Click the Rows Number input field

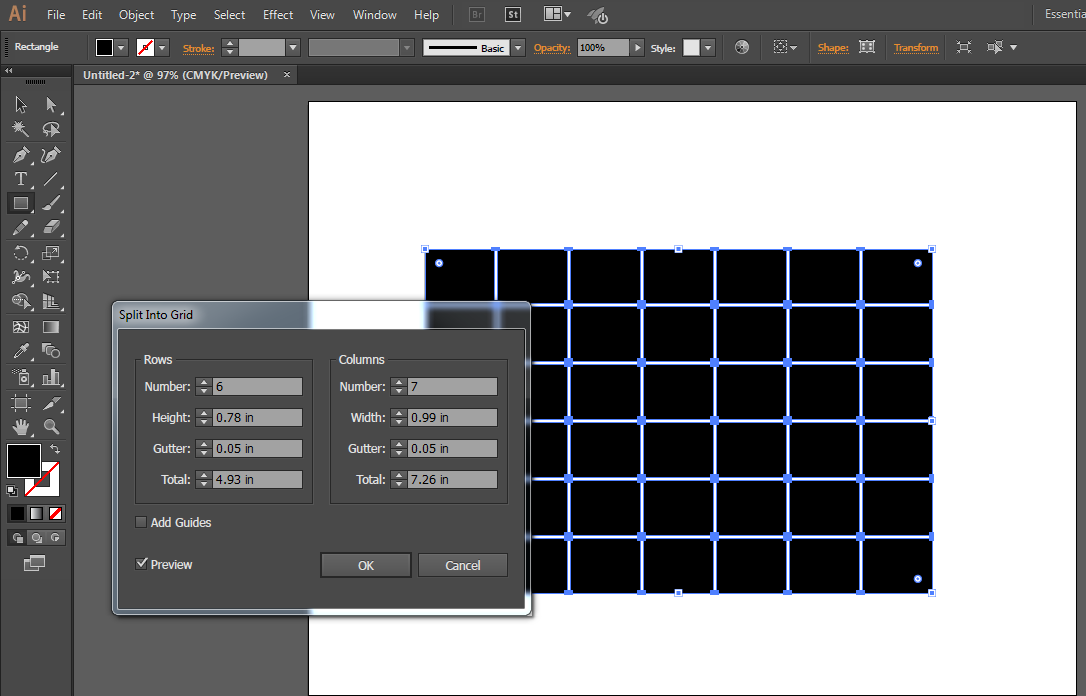tap(257, 386)
